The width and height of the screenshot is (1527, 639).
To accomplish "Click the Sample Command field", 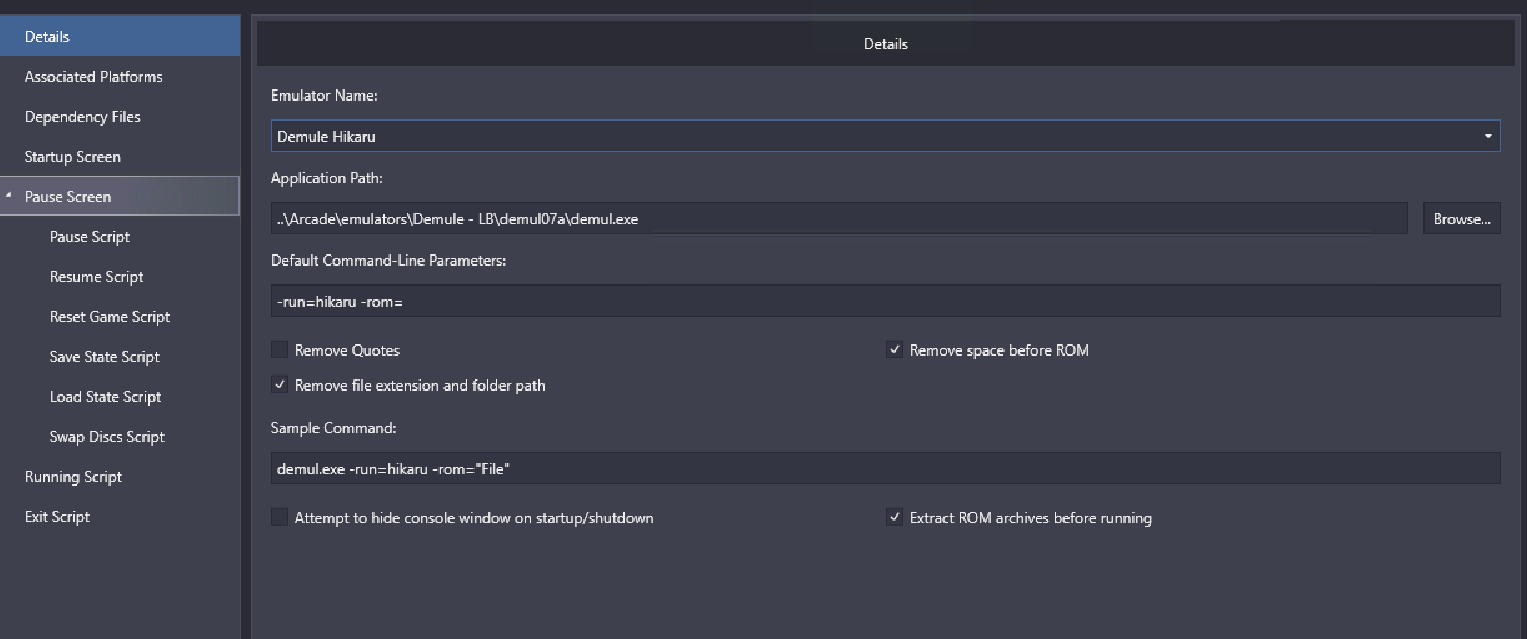I will click(885, 467).
